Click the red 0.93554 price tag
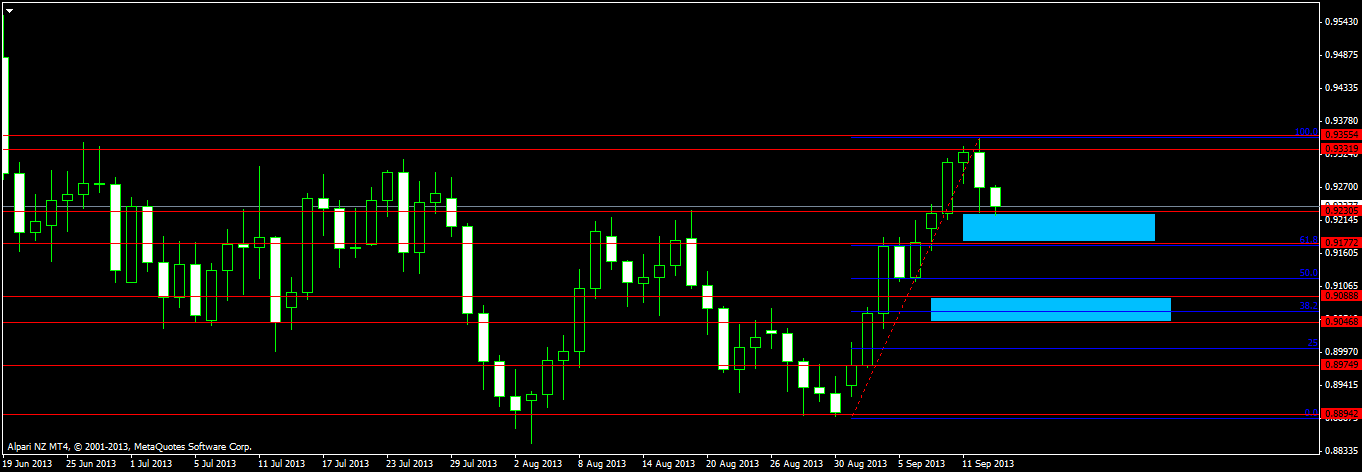The height and width of the screenshot is (472, 1362). (1340, 135)
